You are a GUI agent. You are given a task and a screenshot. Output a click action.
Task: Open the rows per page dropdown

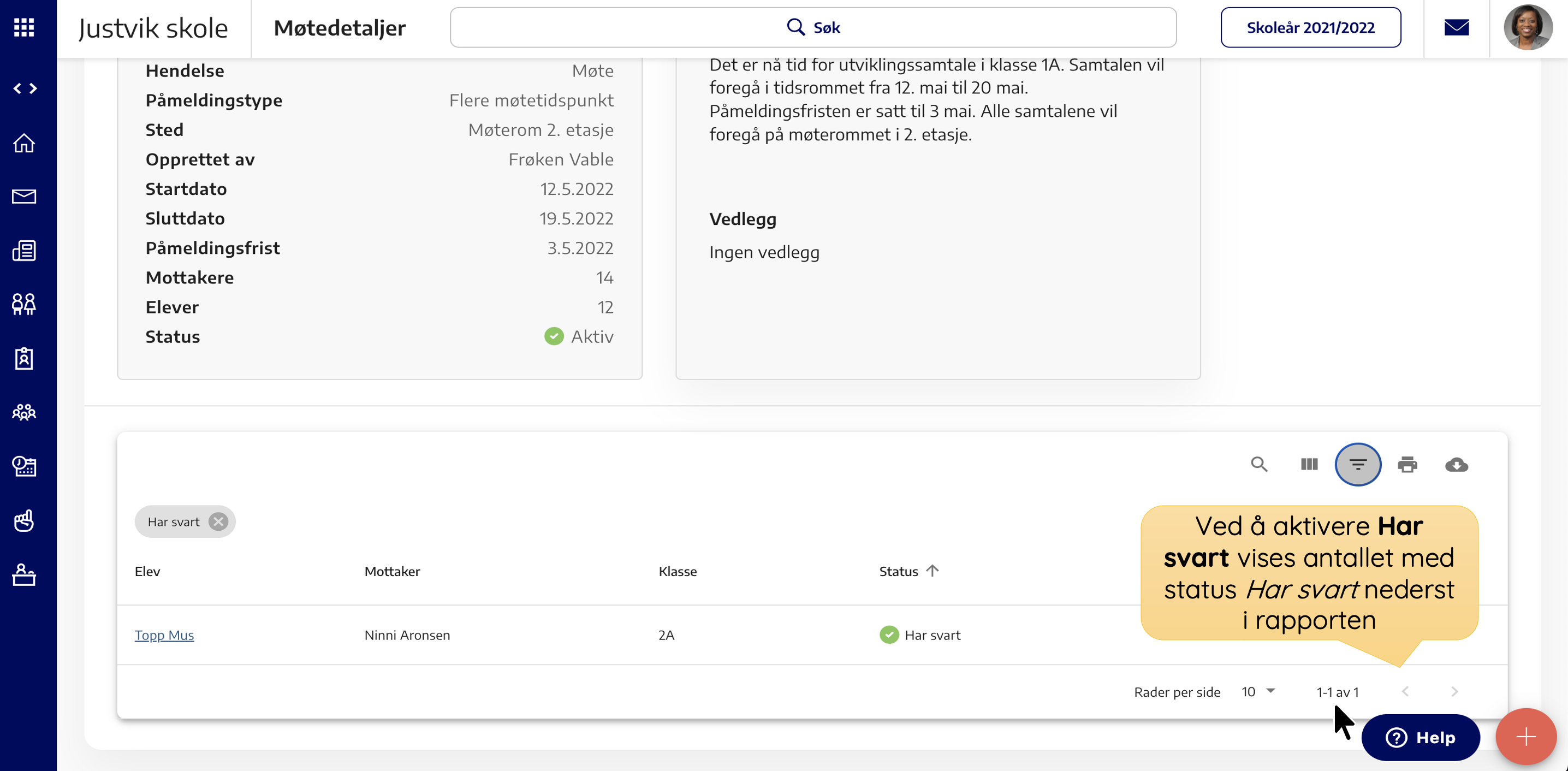1258,691
